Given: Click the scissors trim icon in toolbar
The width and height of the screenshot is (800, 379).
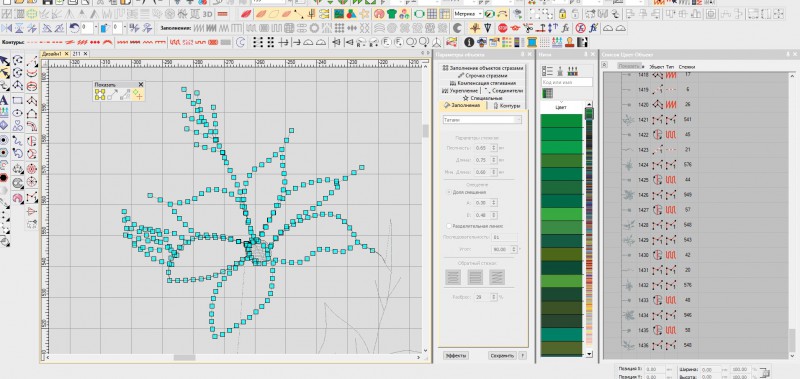Looking at the screenshot, I should (529, 28).
